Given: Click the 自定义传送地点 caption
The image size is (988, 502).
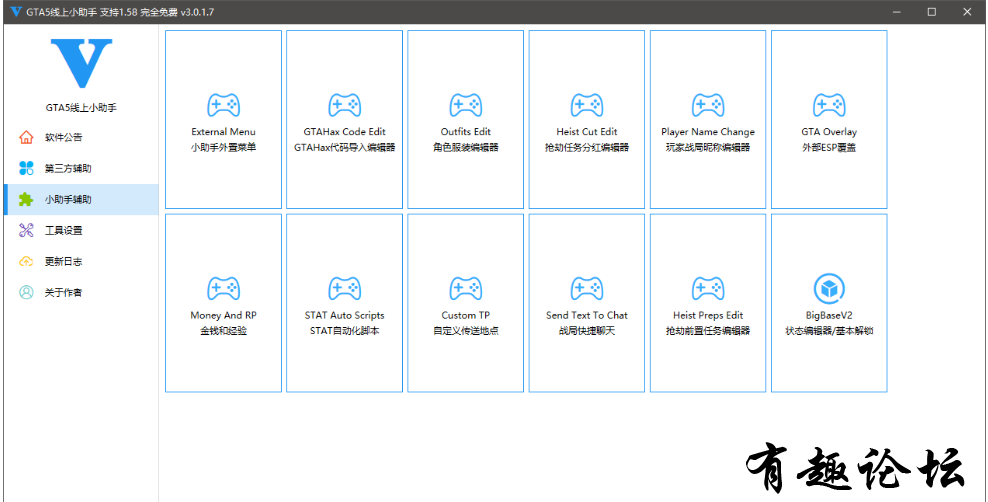Looking at the screenshot, I should tap(466, 331).
